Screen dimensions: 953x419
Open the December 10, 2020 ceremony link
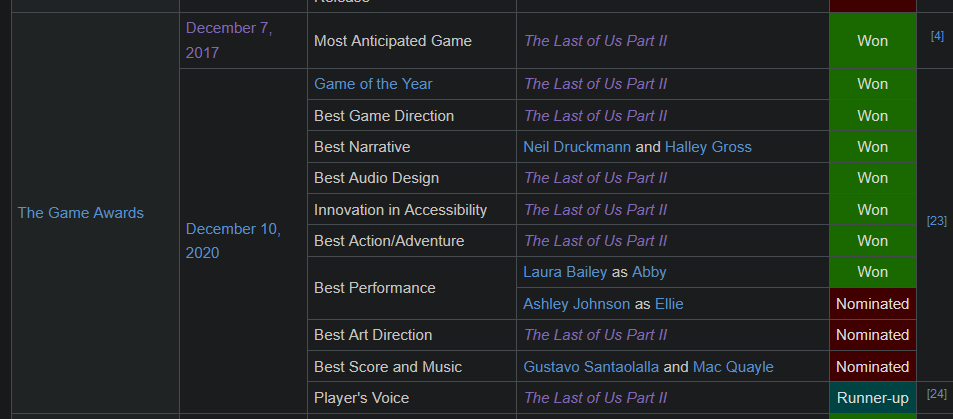233,241
